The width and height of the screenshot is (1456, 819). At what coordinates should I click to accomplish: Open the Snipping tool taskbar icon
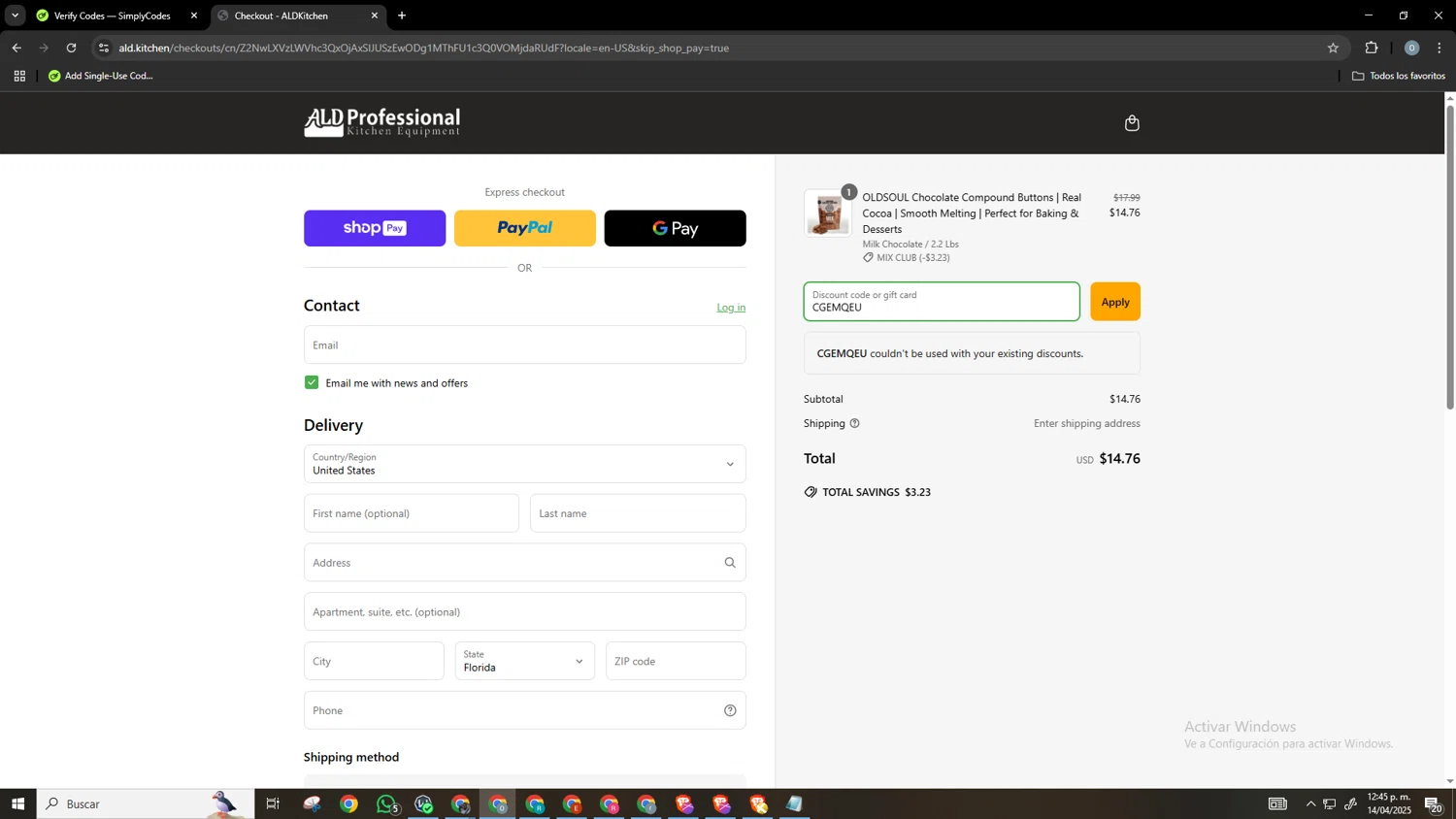coord(312,803)
